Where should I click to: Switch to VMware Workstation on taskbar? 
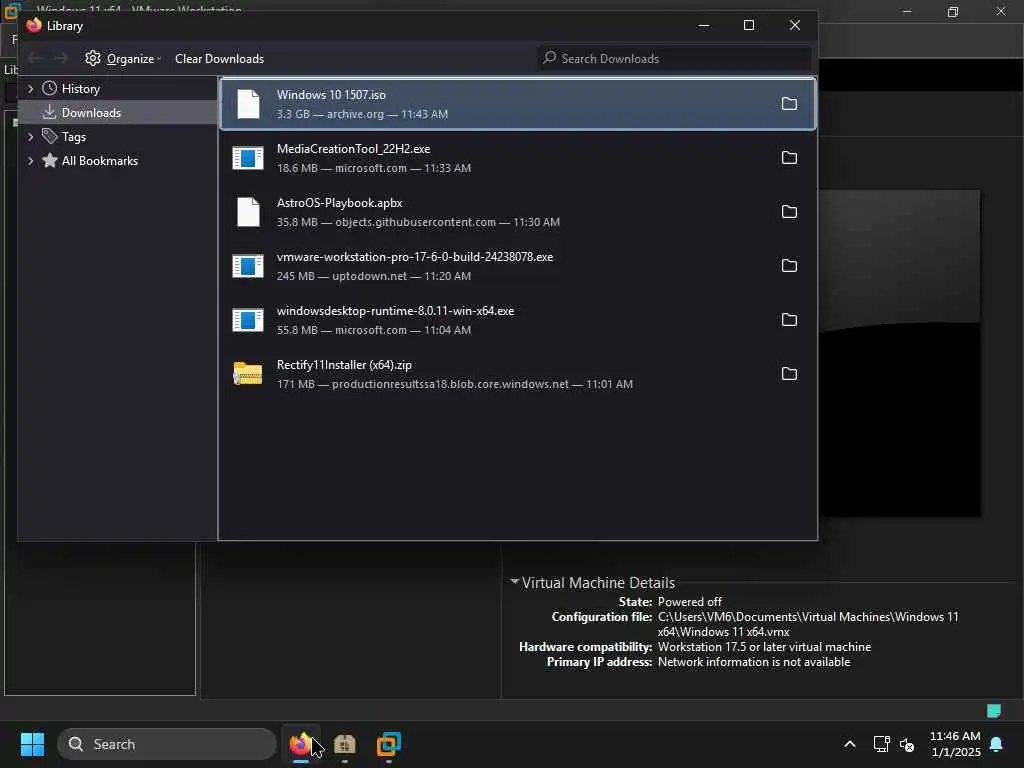389,744
